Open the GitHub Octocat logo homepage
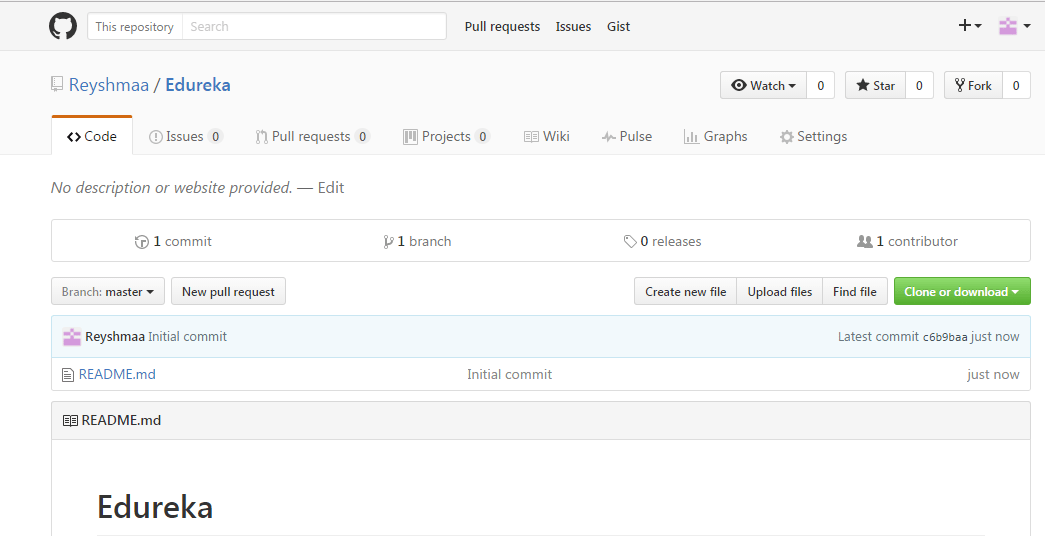This screenshot has height=536, width=1045. point(63,26)
